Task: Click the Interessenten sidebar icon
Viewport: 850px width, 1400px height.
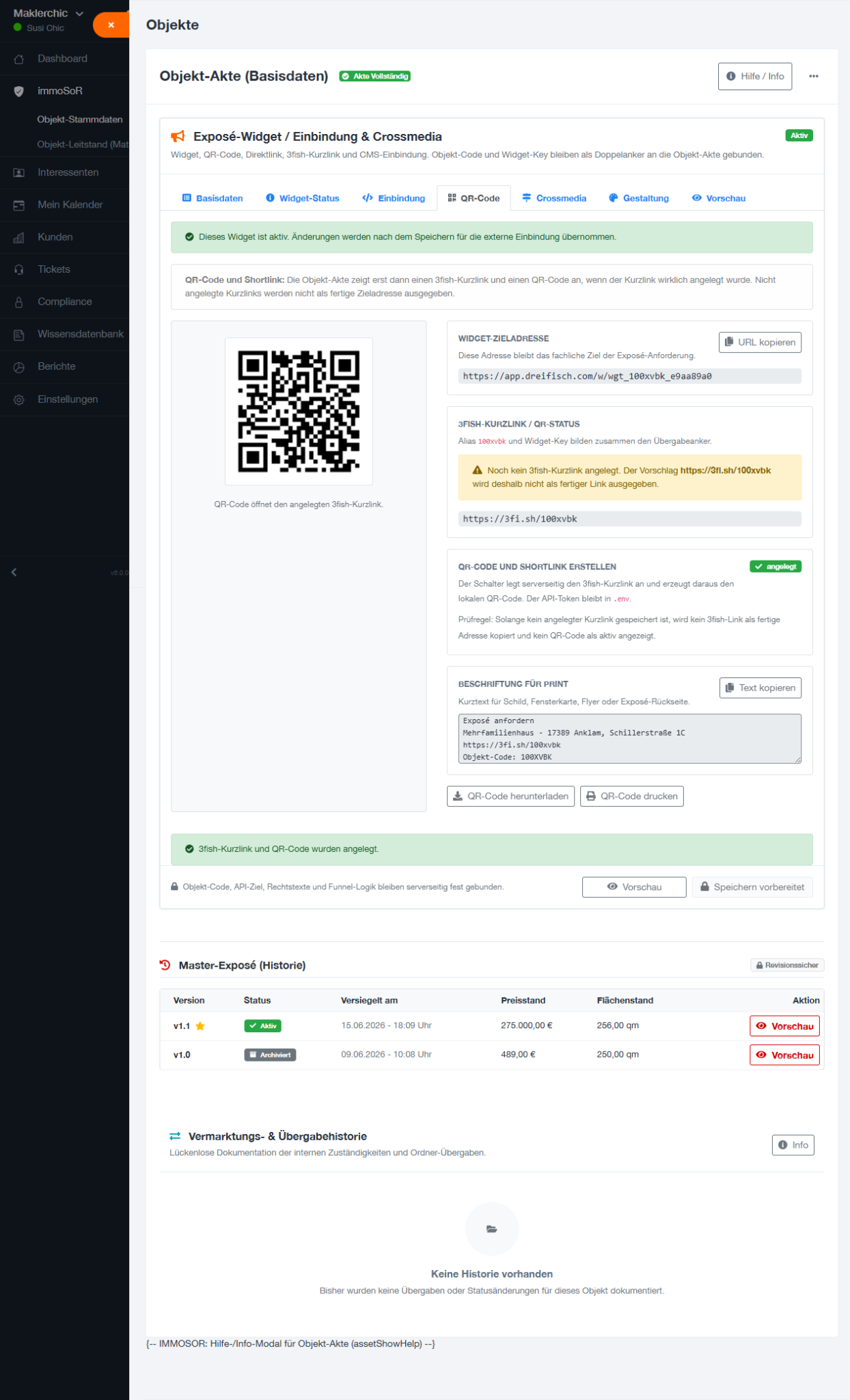Action: (19, 173)
